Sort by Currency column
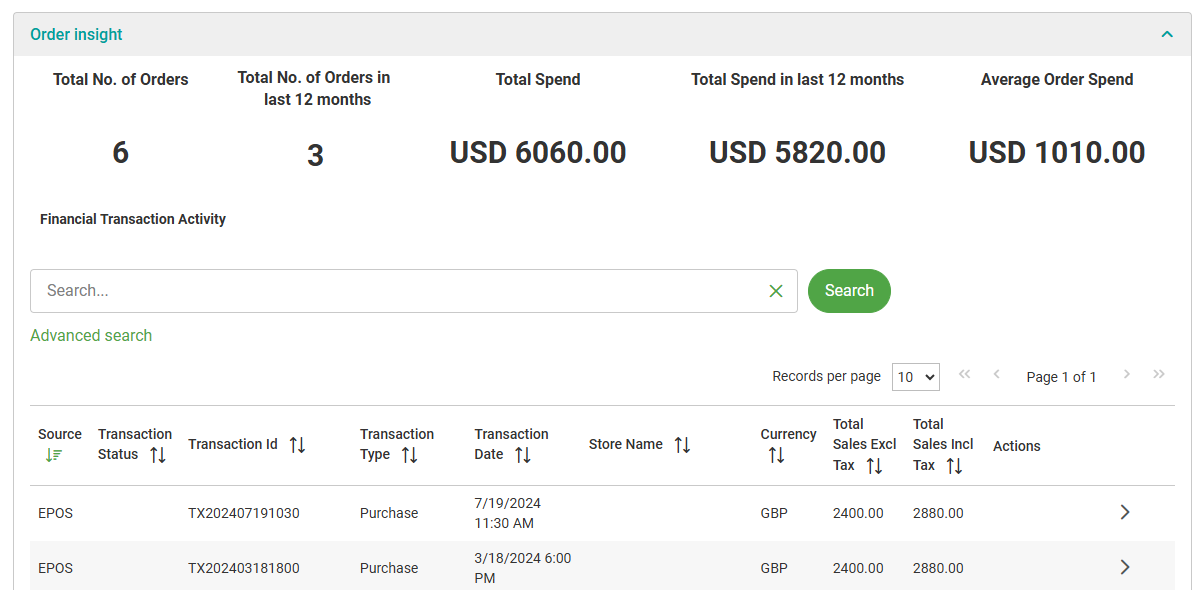This screenshot has height=590, width=1201. (776, 455)
